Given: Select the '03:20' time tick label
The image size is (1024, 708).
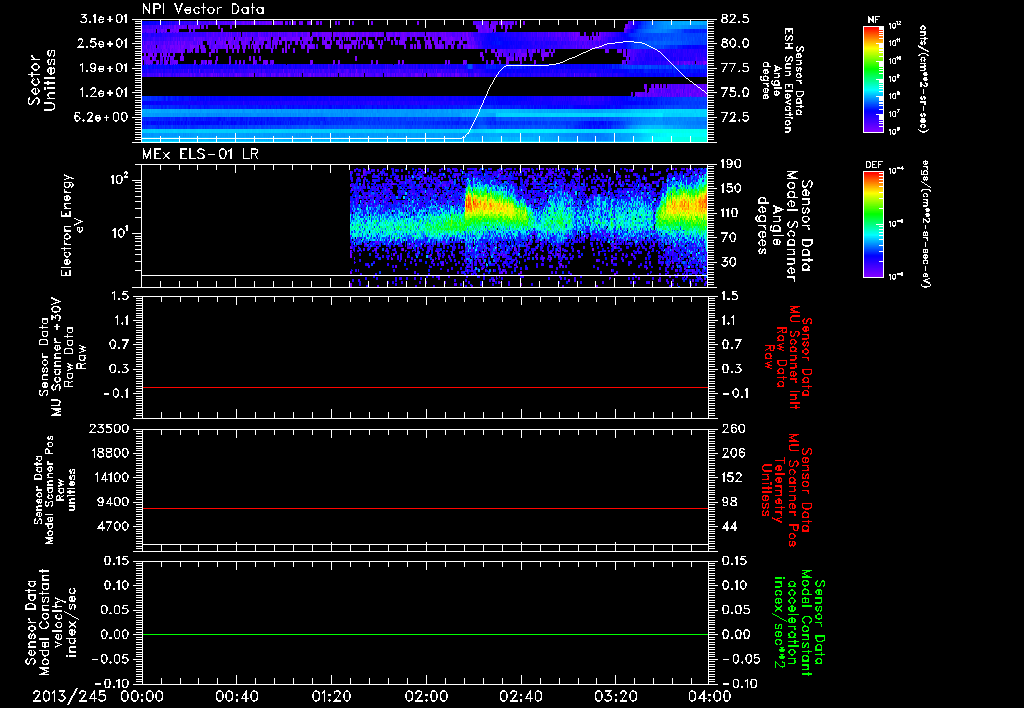Looking at the screenshot, I should click(615, 696).
